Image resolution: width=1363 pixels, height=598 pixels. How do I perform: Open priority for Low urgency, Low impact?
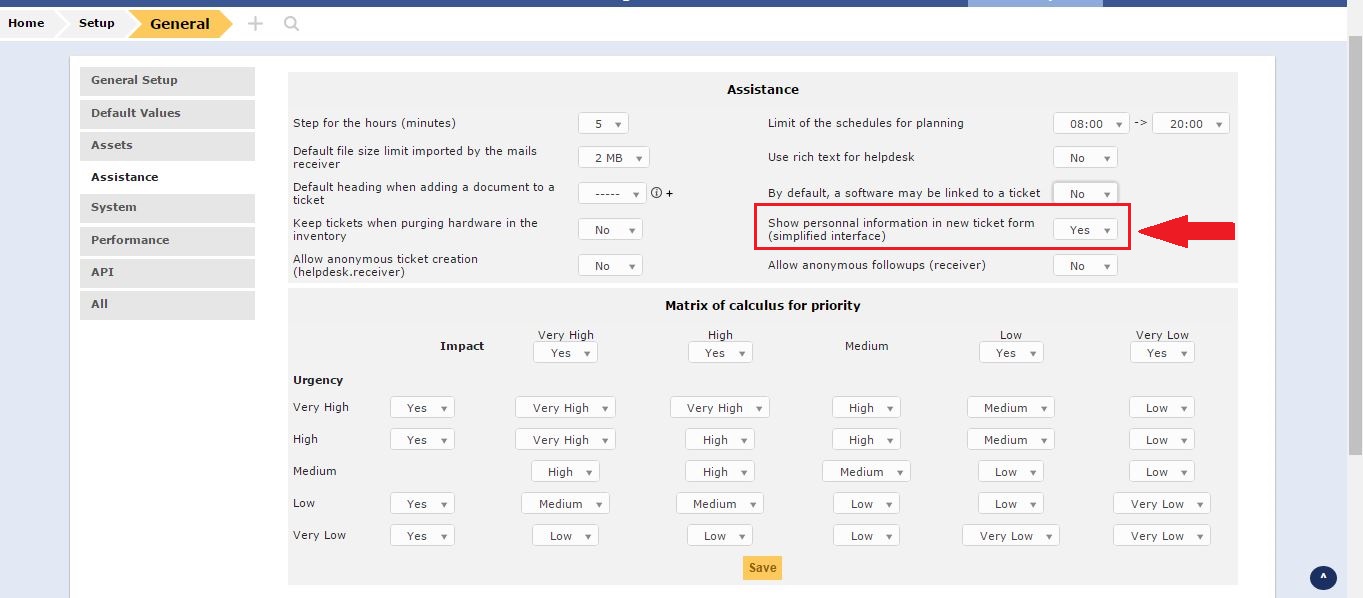click(1011, 504)
